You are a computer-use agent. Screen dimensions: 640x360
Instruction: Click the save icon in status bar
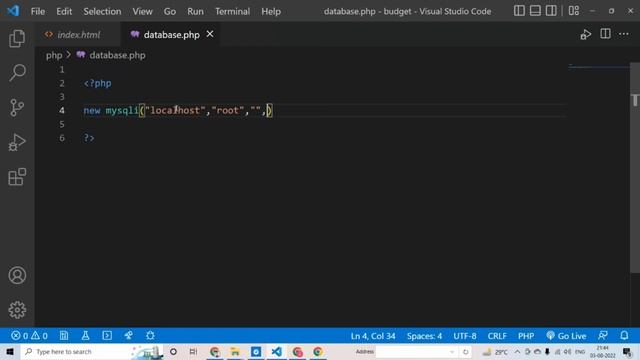(x=64, y=336)
